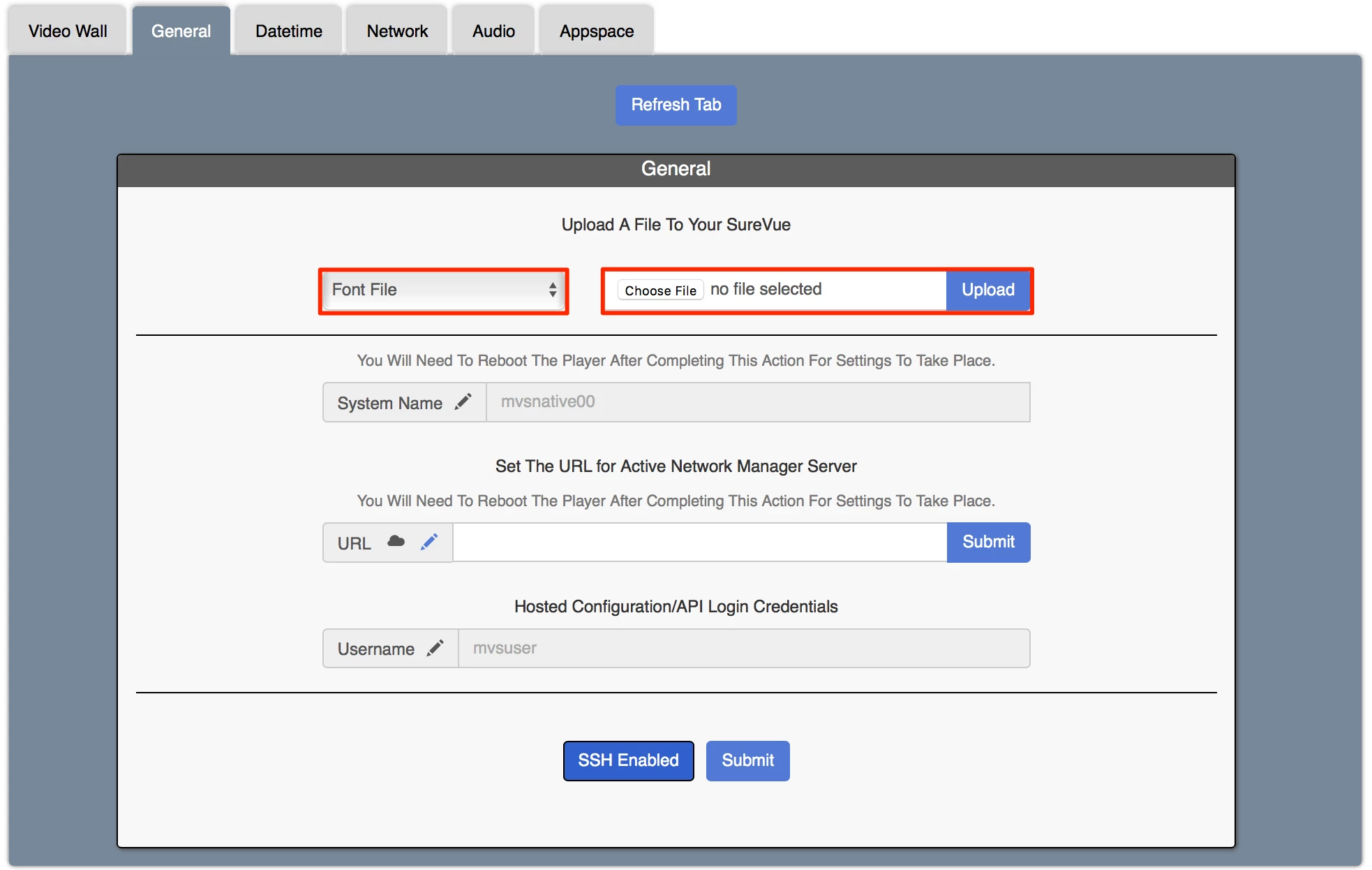Click into the URL text field

coord(699,542)
